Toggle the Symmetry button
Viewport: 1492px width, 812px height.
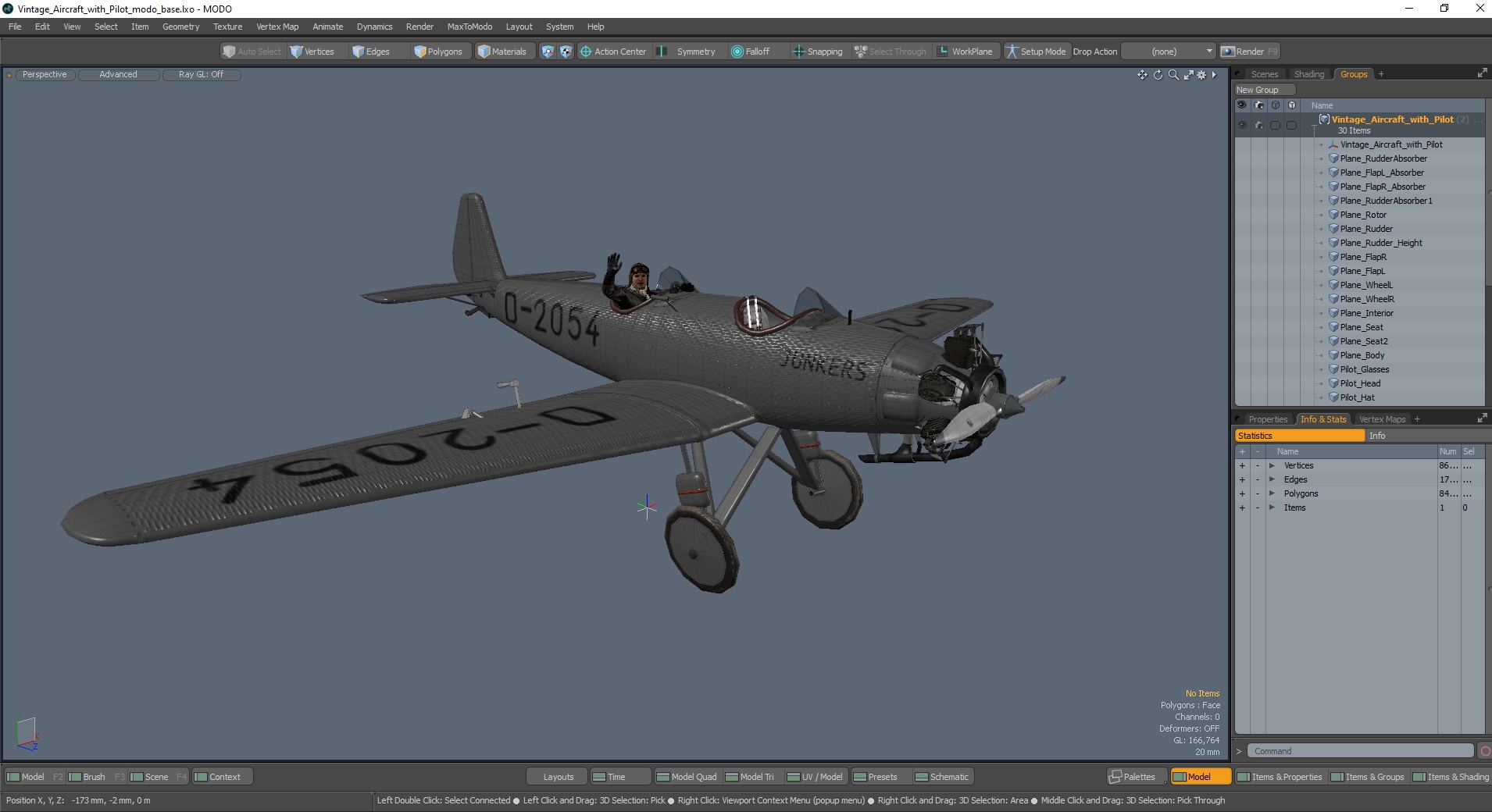tap(687, 52)
